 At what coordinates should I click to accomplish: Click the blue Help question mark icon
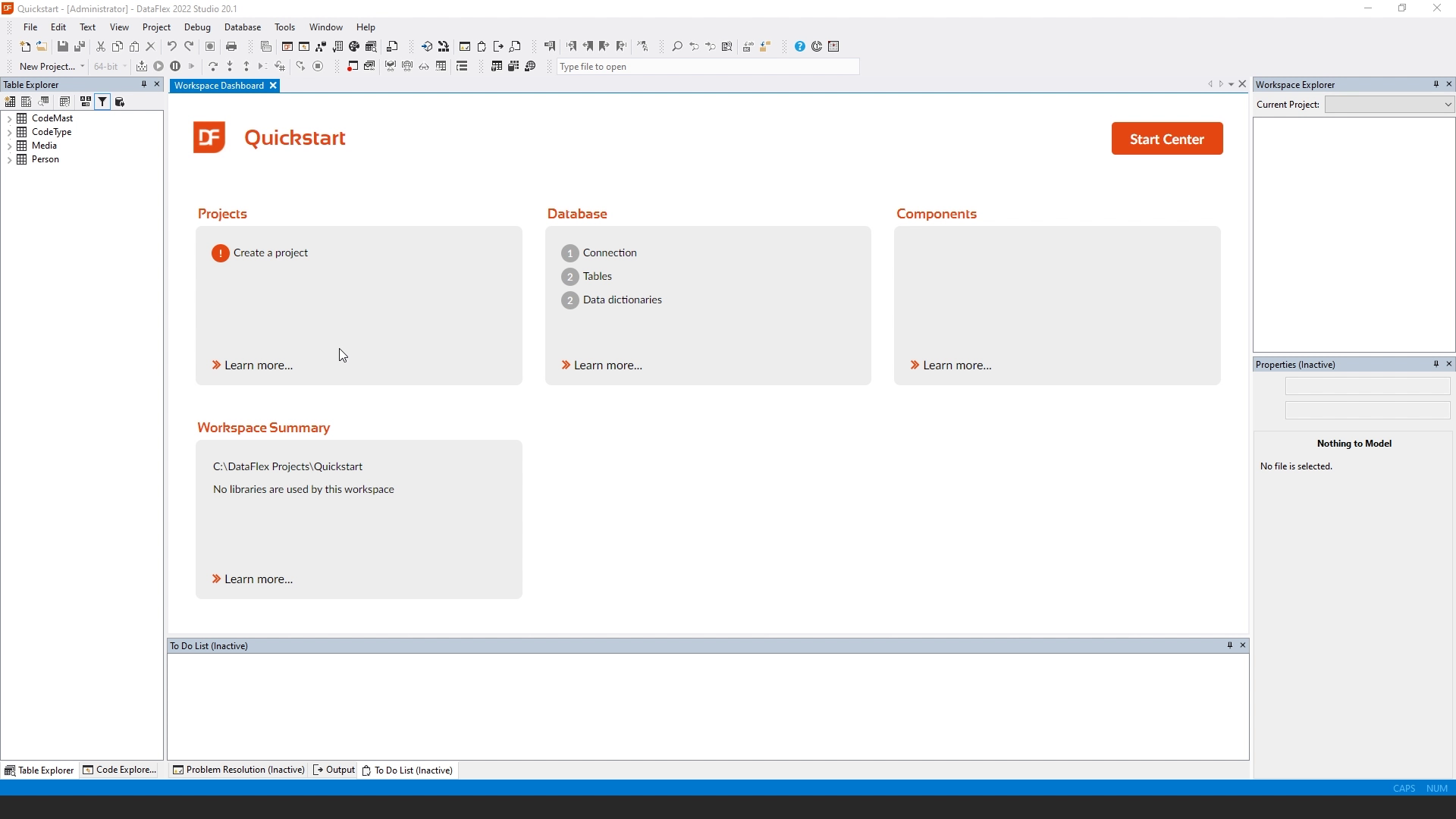pyautogui.click(x=800, y=46)
